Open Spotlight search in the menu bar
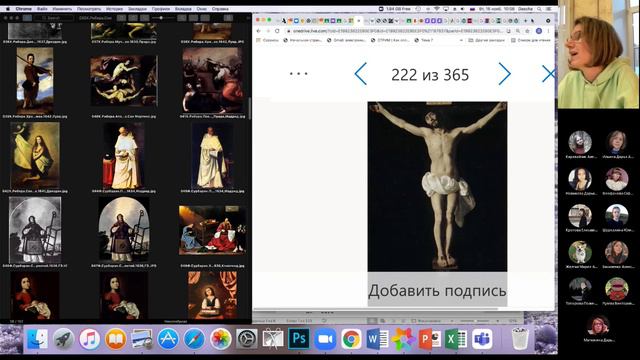This screenshot has height=360, width=640. click(x=539, y=9)
